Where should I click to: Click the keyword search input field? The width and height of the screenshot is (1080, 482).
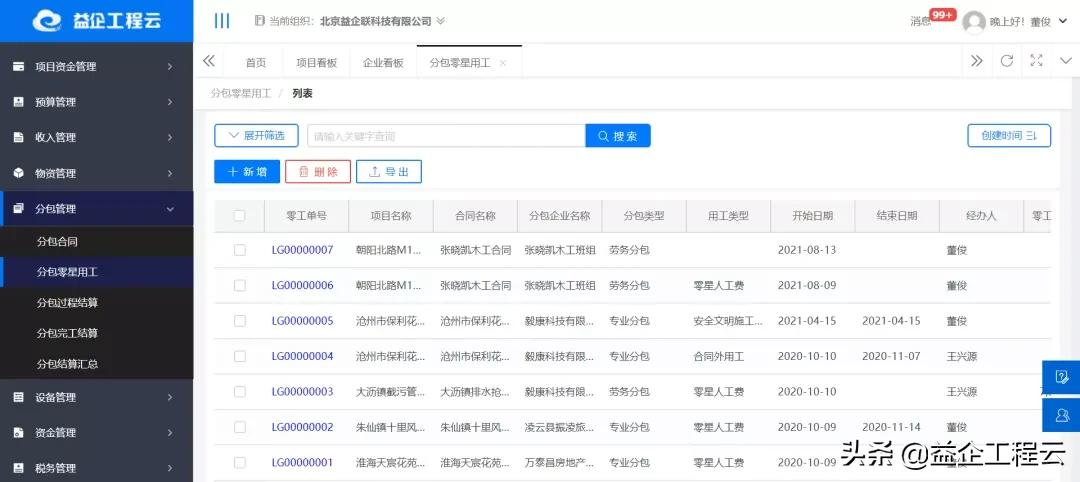[x=446, y=136]
